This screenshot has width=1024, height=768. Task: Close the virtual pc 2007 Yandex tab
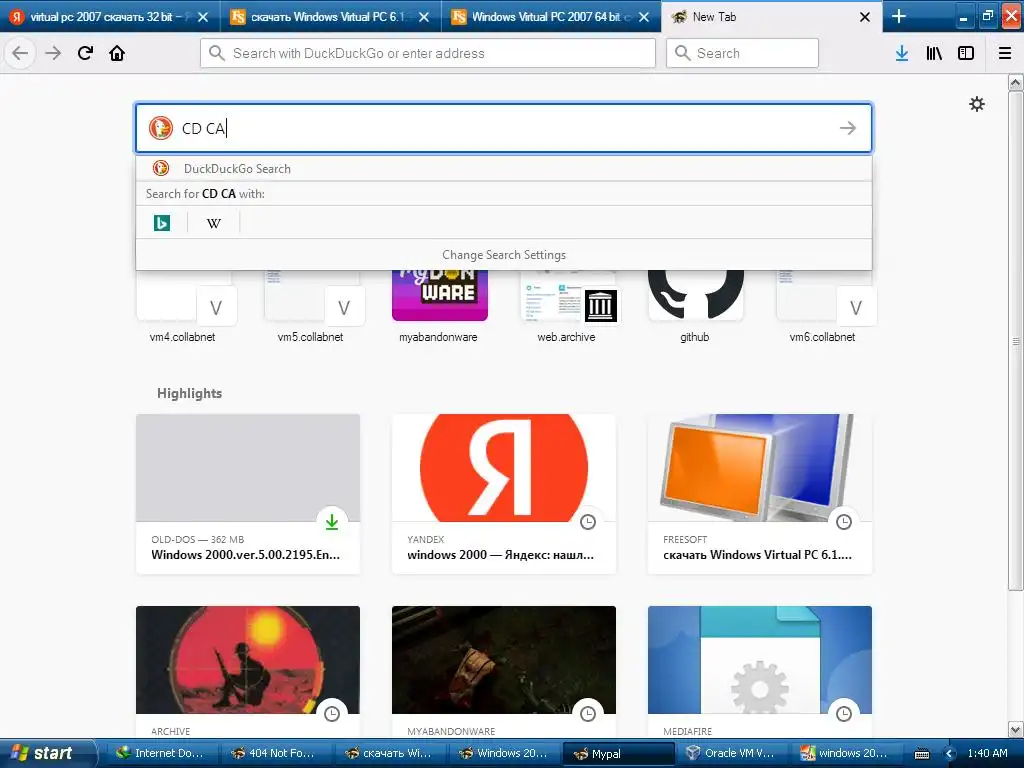pyautogui.click(x=203, y=17)
